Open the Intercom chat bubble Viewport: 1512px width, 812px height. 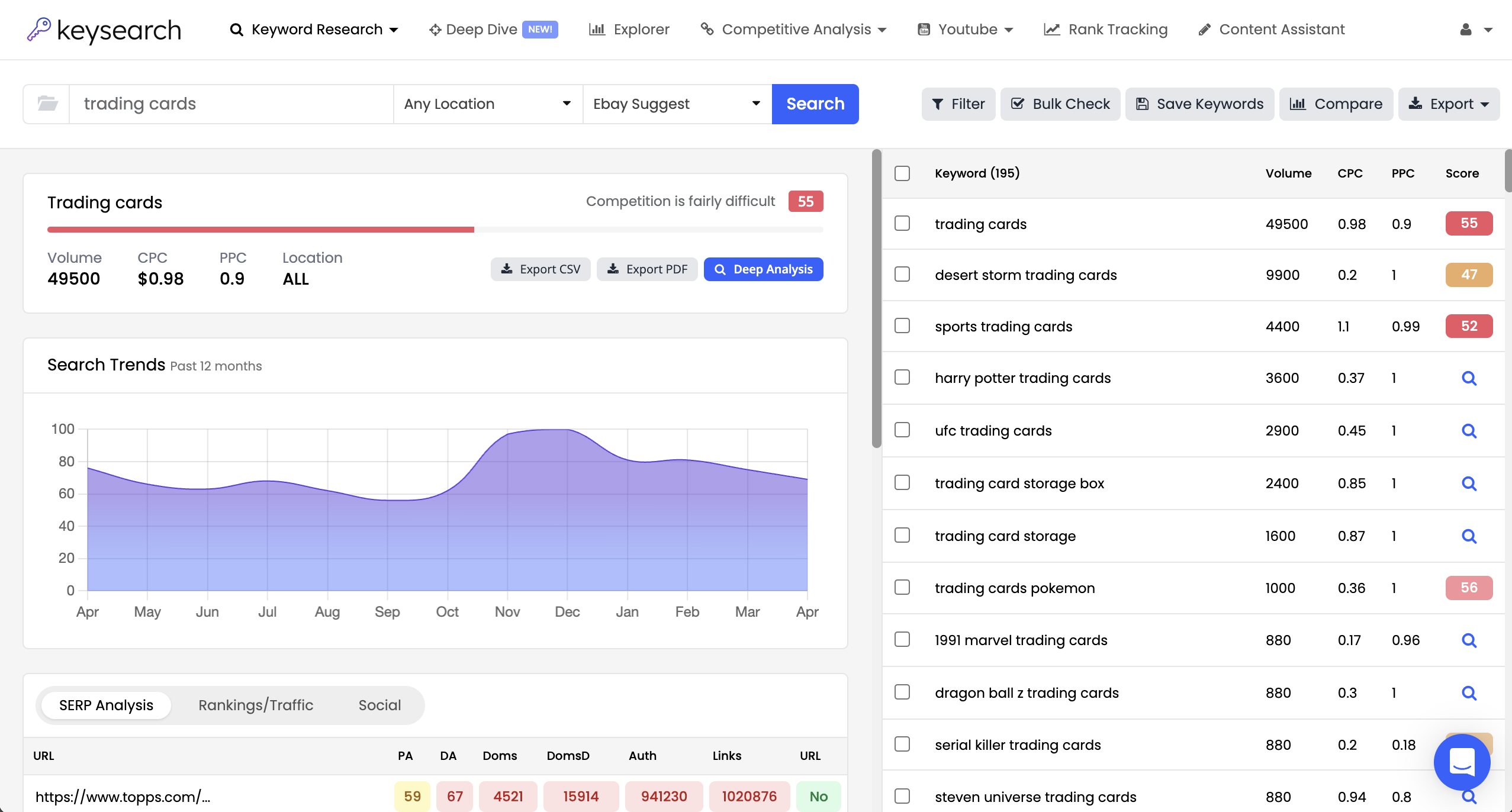click(x=1462, y=762)
